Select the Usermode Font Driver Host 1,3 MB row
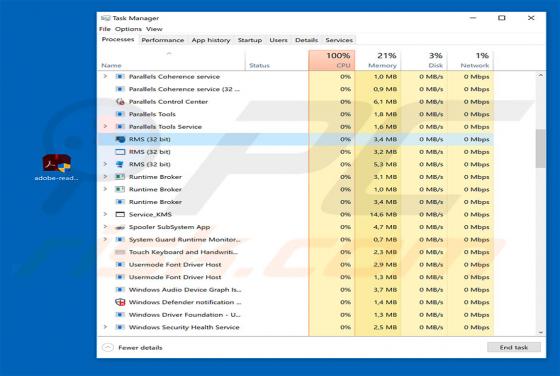This screenshot has height=376, width=560. point(296,277)
